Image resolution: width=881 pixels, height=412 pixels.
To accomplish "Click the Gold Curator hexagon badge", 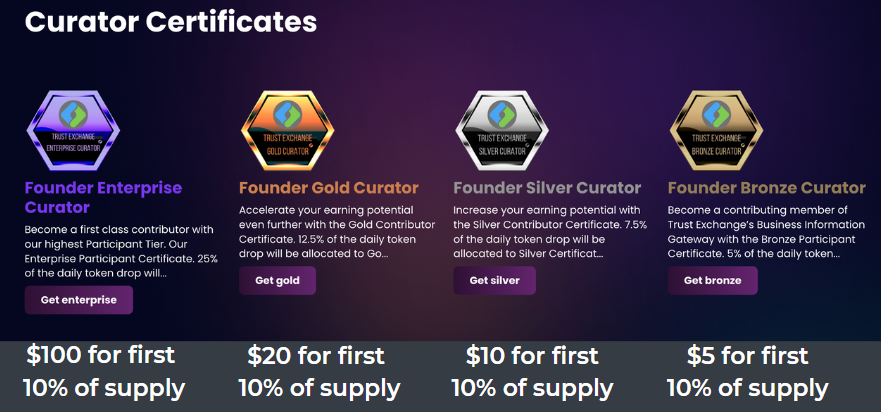I will 288,130.
